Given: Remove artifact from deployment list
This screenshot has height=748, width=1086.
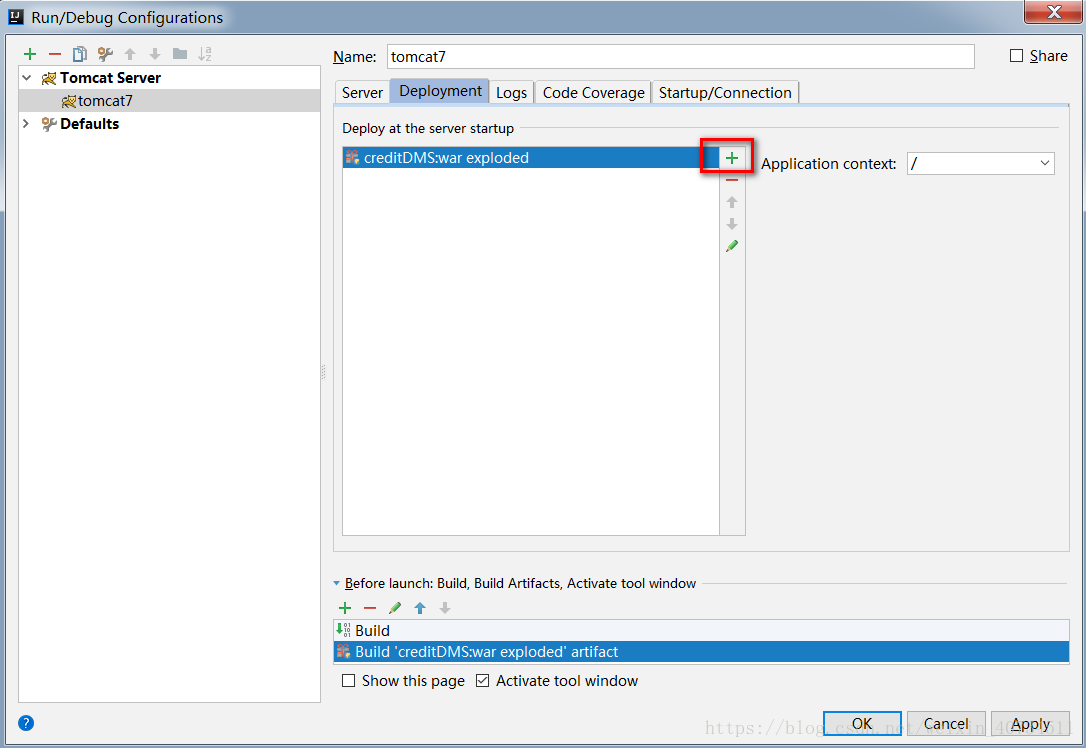Looking at the screenshot, I should [732, 180].
